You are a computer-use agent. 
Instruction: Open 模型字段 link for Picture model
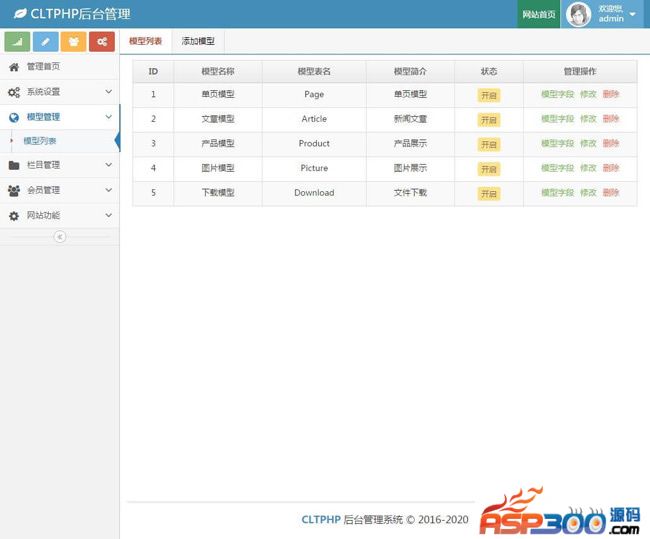(557, 168)
